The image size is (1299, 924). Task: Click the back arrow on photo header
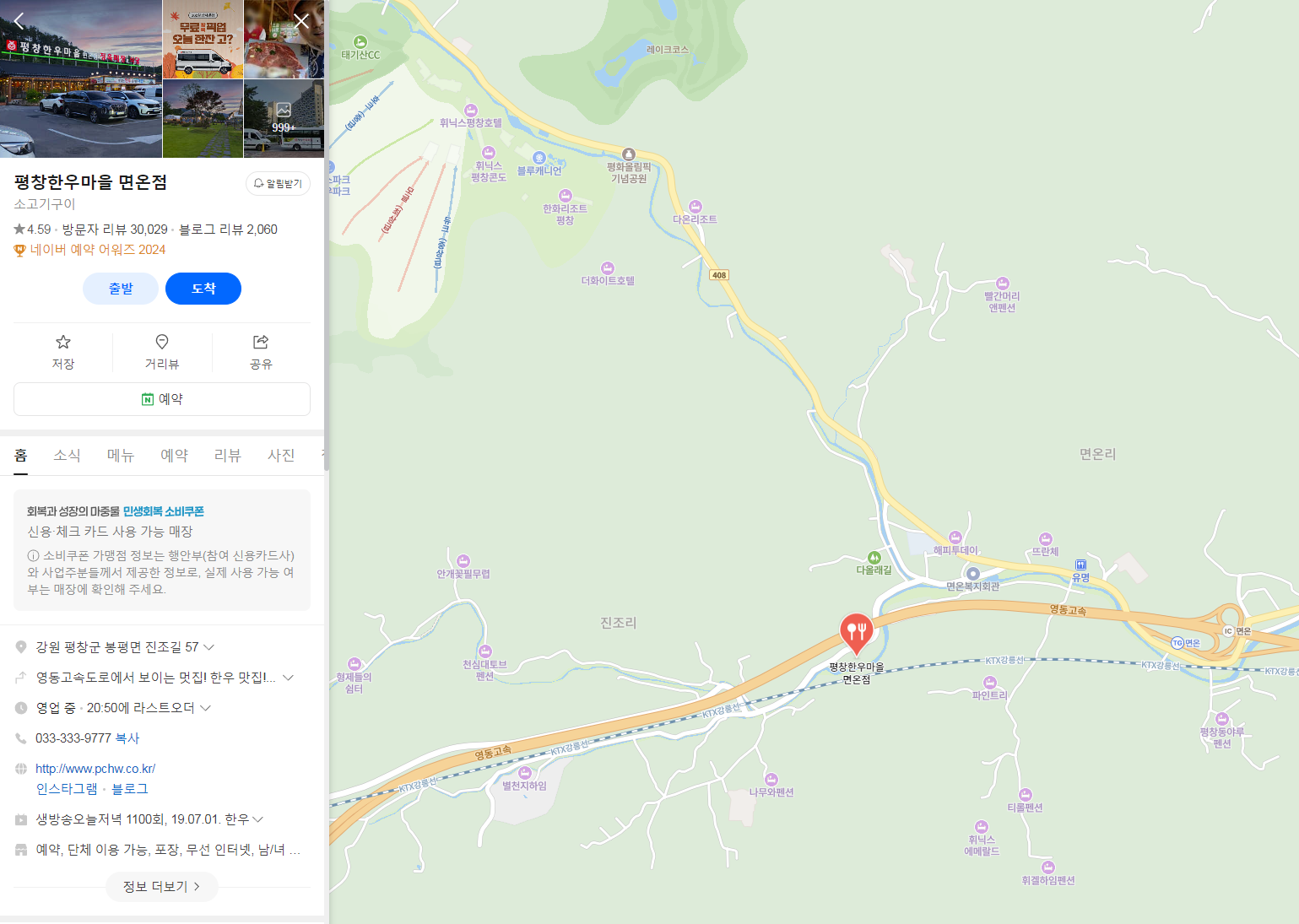click(19, 21)
